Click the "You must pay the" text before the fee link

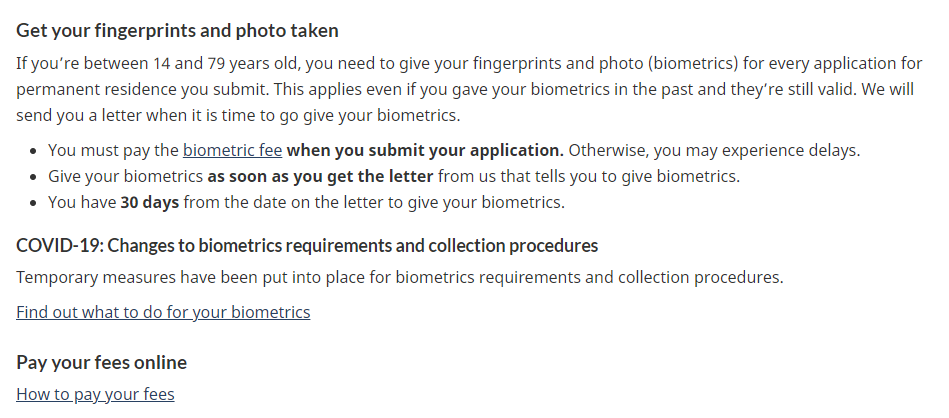click(113, 151)
